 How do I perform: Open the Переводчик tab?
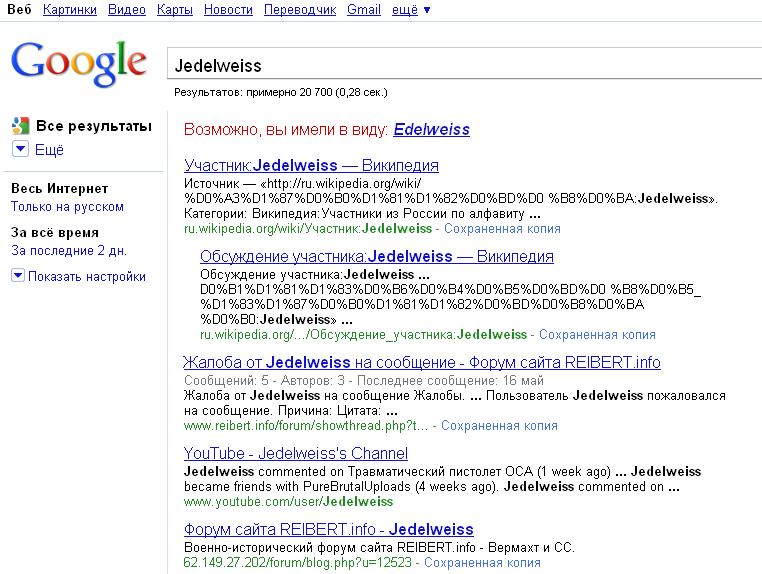300,10
